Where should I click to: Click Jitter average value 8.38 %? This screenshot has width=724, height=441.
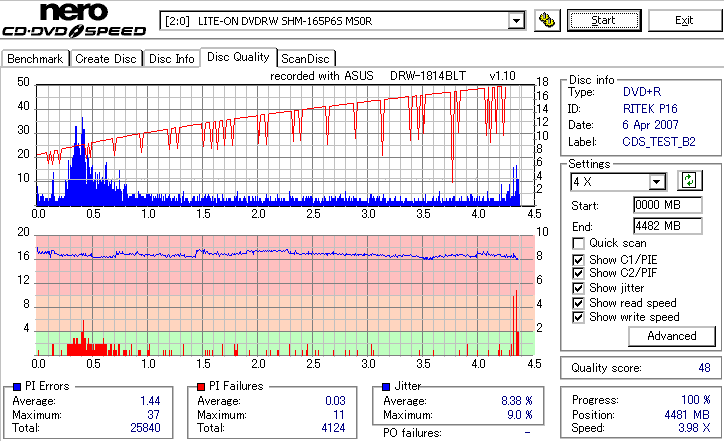[517, 401]
